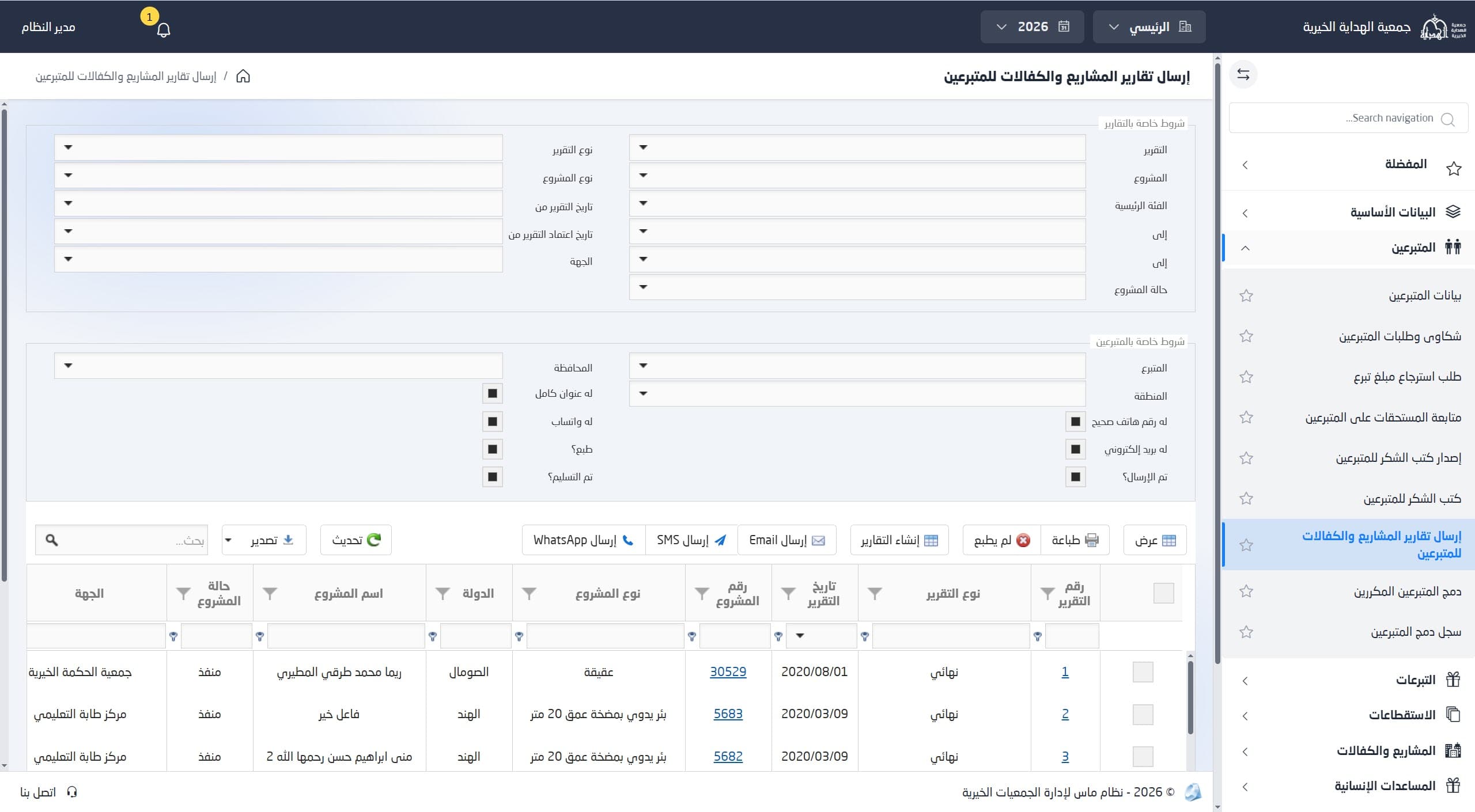
Task: Click إنشاء التقارير button
Action: pyautogui.click(x=899, y=540)
